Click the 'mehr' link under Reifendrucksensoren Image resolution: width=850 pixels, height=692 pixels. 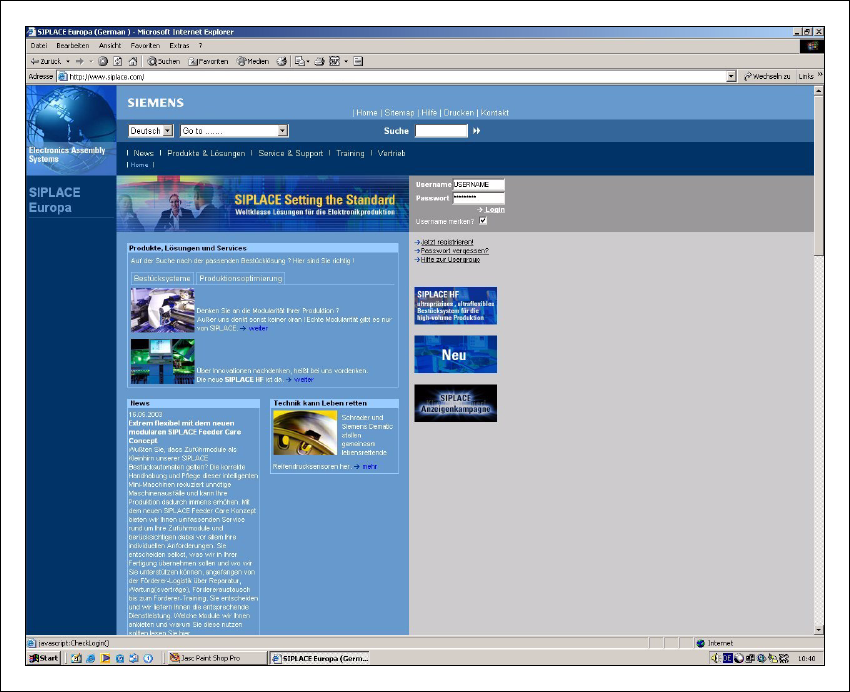370,467
